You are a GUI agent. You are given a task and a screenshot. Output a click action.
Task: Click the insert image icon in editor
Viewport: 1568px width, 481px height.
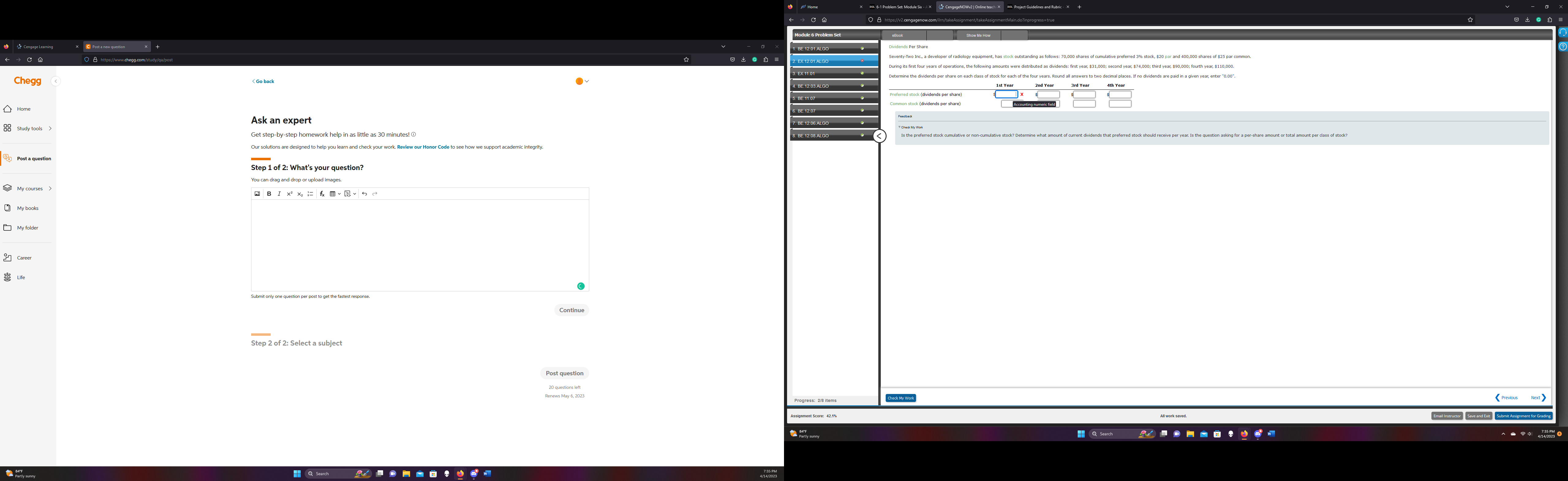pos(257,194)
